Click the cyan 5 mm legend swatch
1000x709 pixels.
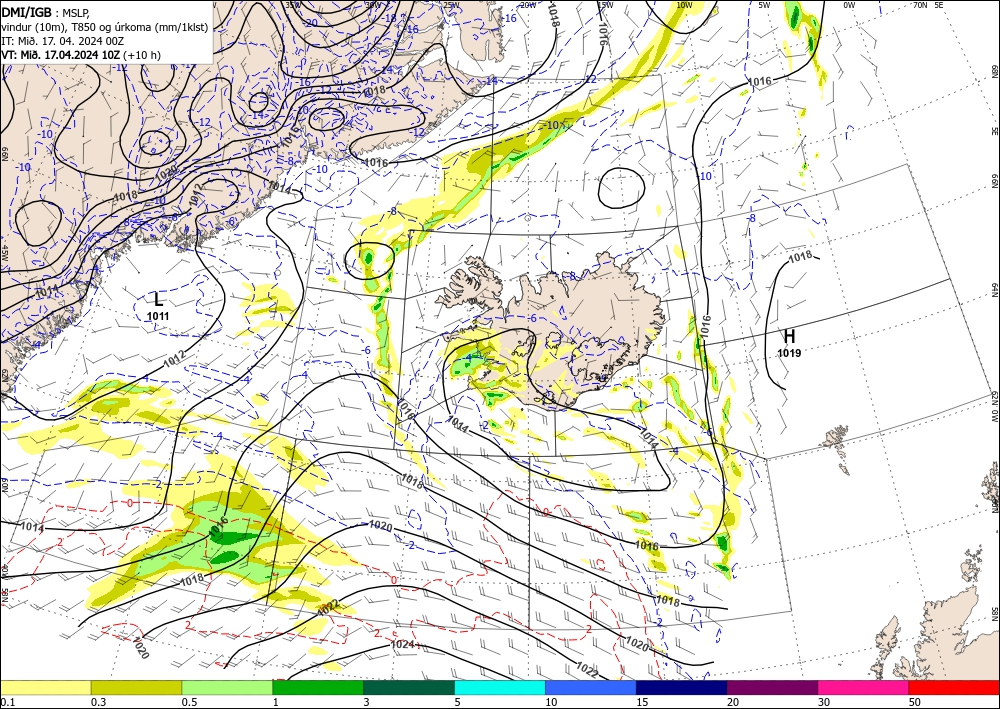[500, 687]
